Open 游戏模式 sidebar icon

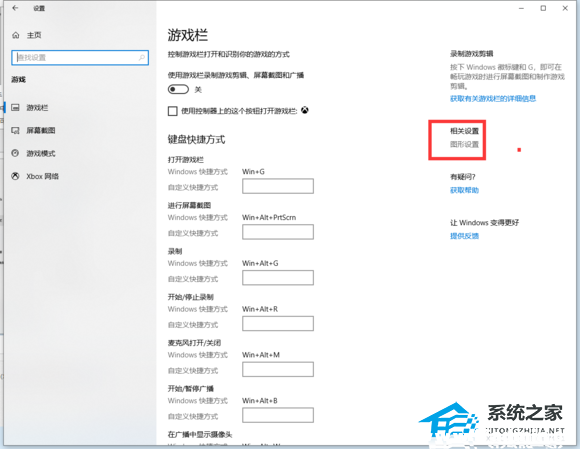click(15, 153)
